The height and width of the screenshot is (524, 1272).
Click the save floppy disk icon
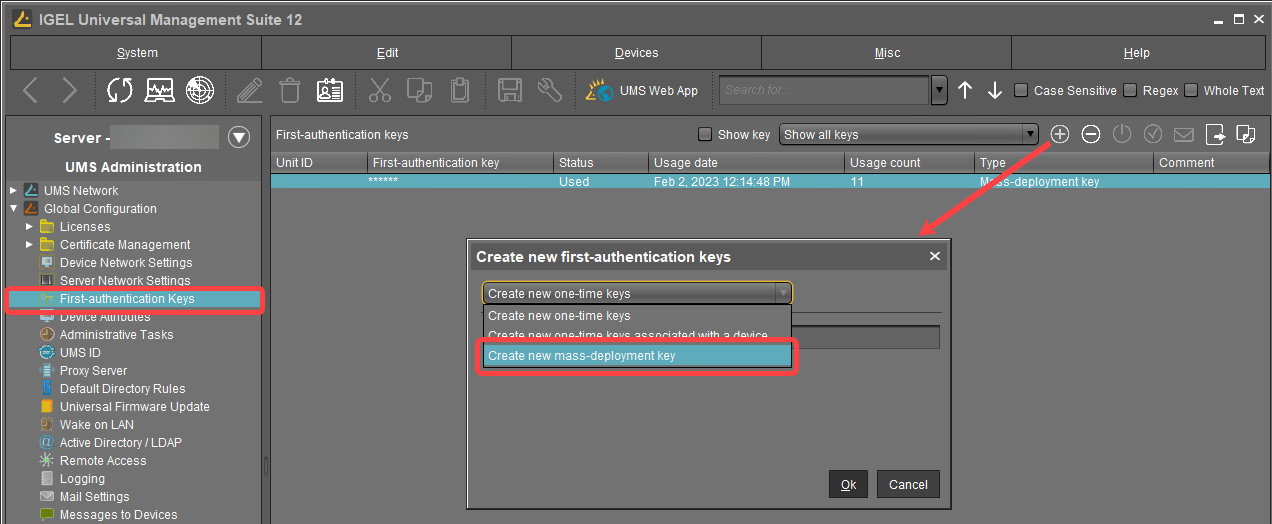[x=510, y=91]
